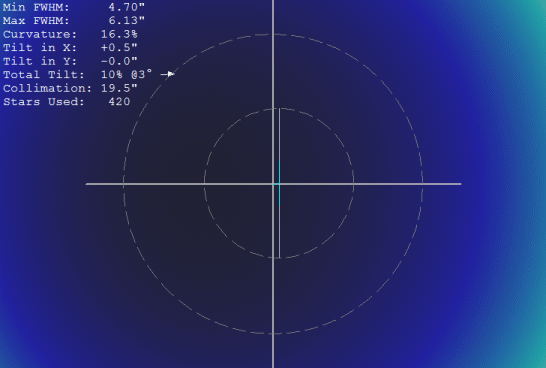Click the tilt direction arrow icon
Screen dimensions: 546x368
(167, 74)
